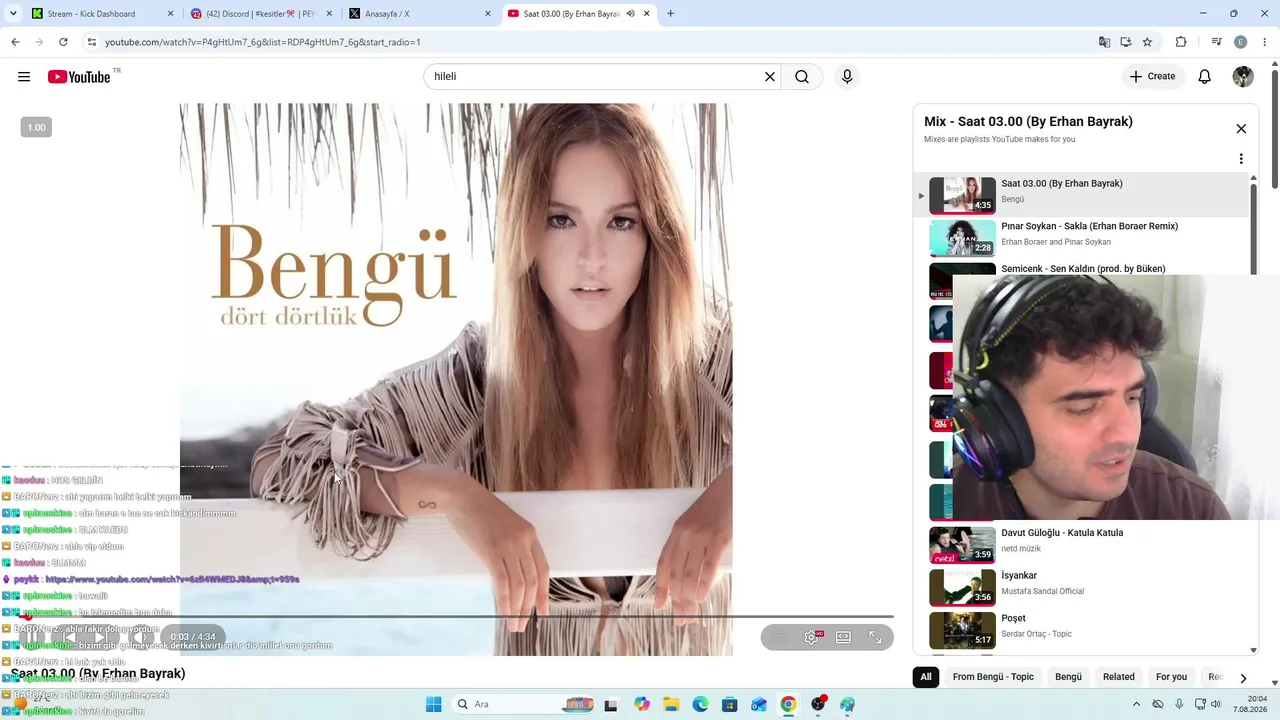The height and width of the screenshot is (720, 1280).
Task: Open Chrome three-dot menu
Action: (1265, 42)
